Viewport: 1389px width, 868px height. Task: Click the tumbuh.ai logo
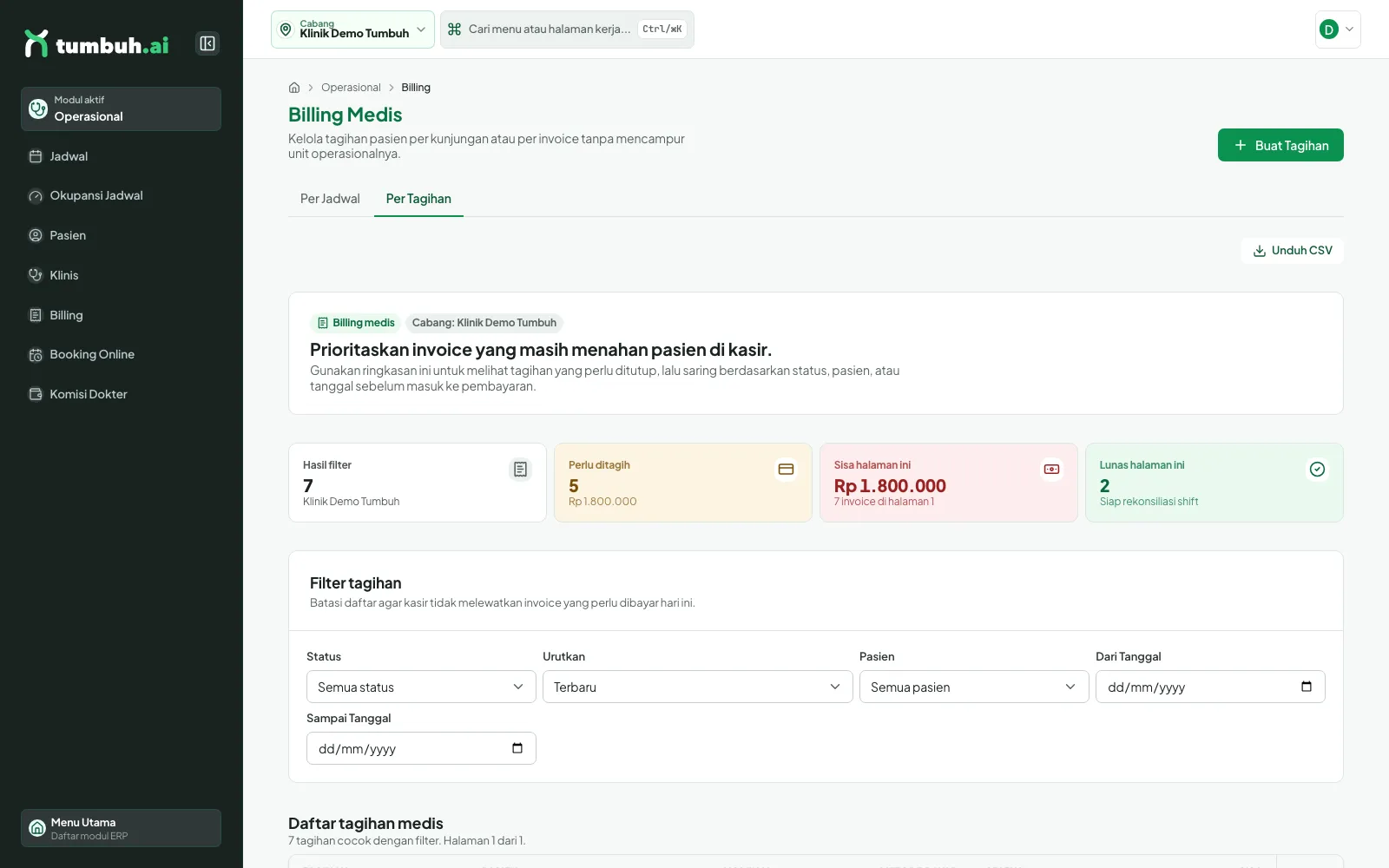tap(96, 44)
